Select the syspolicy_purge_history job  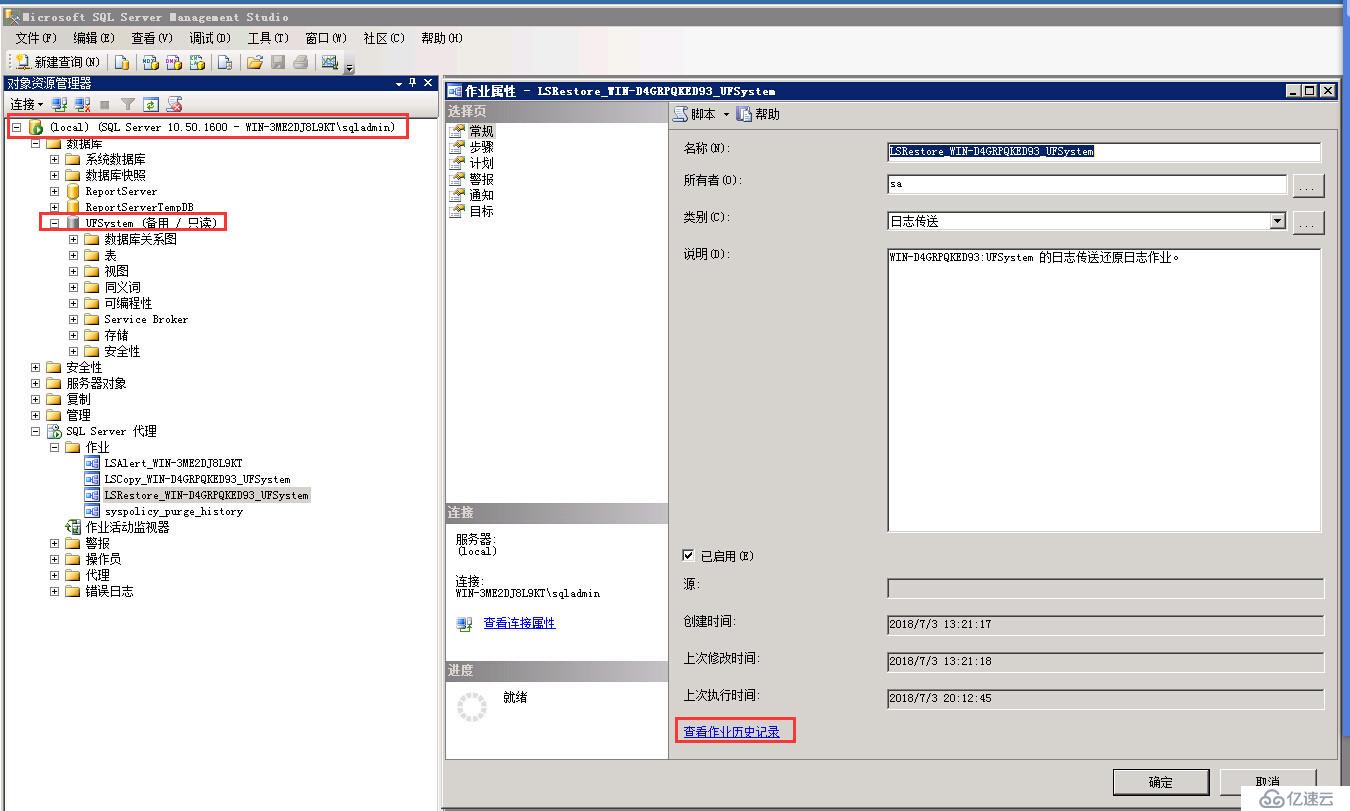173,511
